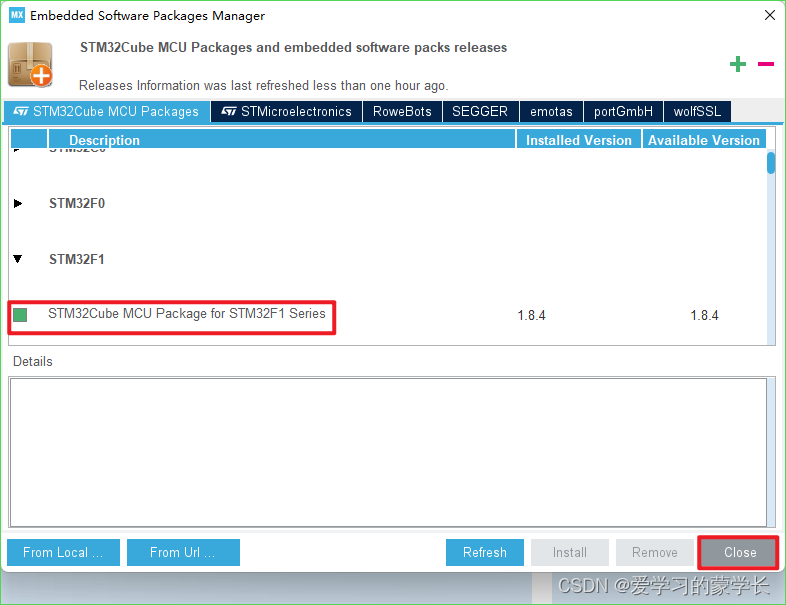
Task: Click the package list vertical scrollbar thumb
Action: click(771, 163)
